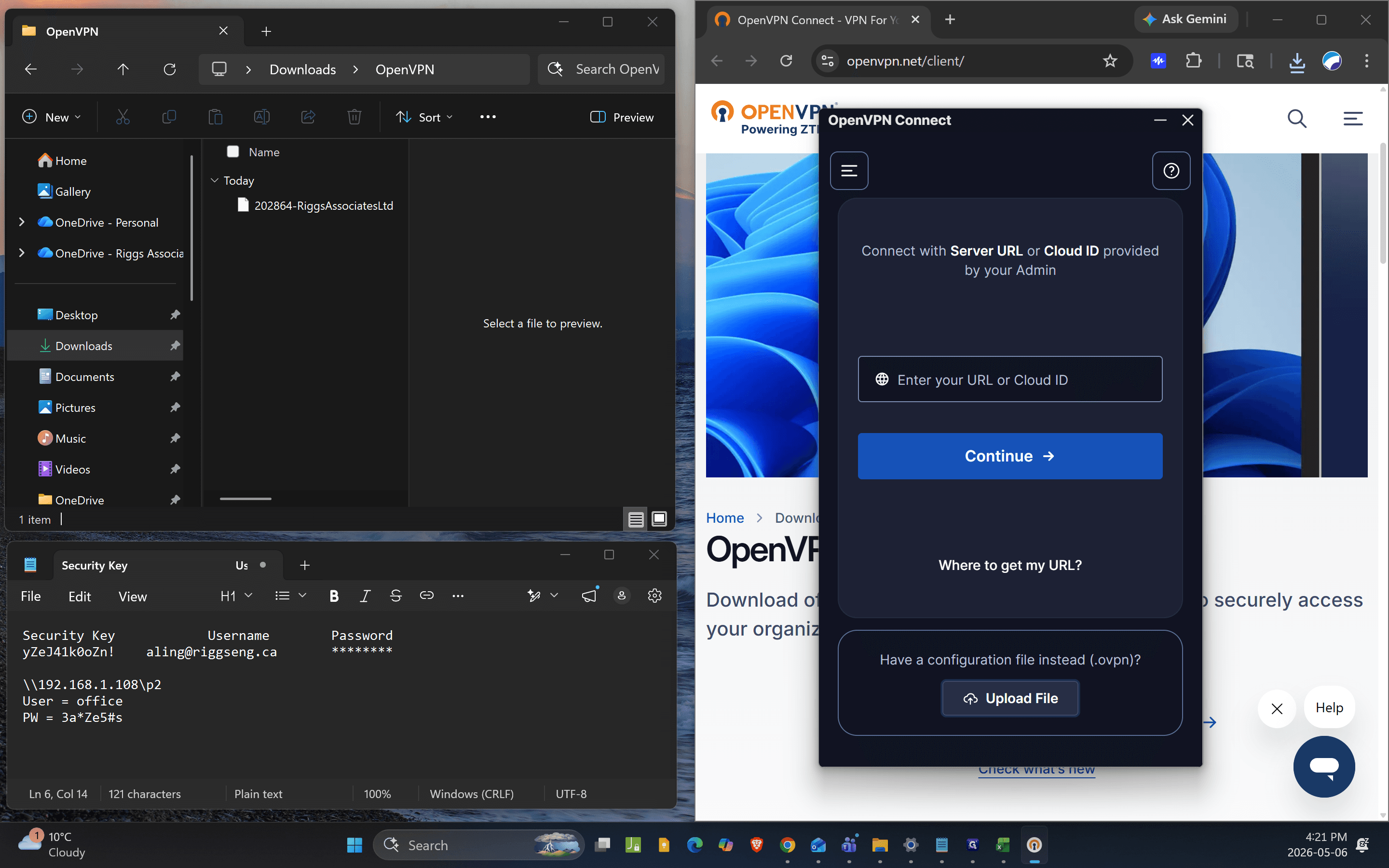
Task: Focus the Enter your URL or Cloud ID field
Action: [1010, 380]
